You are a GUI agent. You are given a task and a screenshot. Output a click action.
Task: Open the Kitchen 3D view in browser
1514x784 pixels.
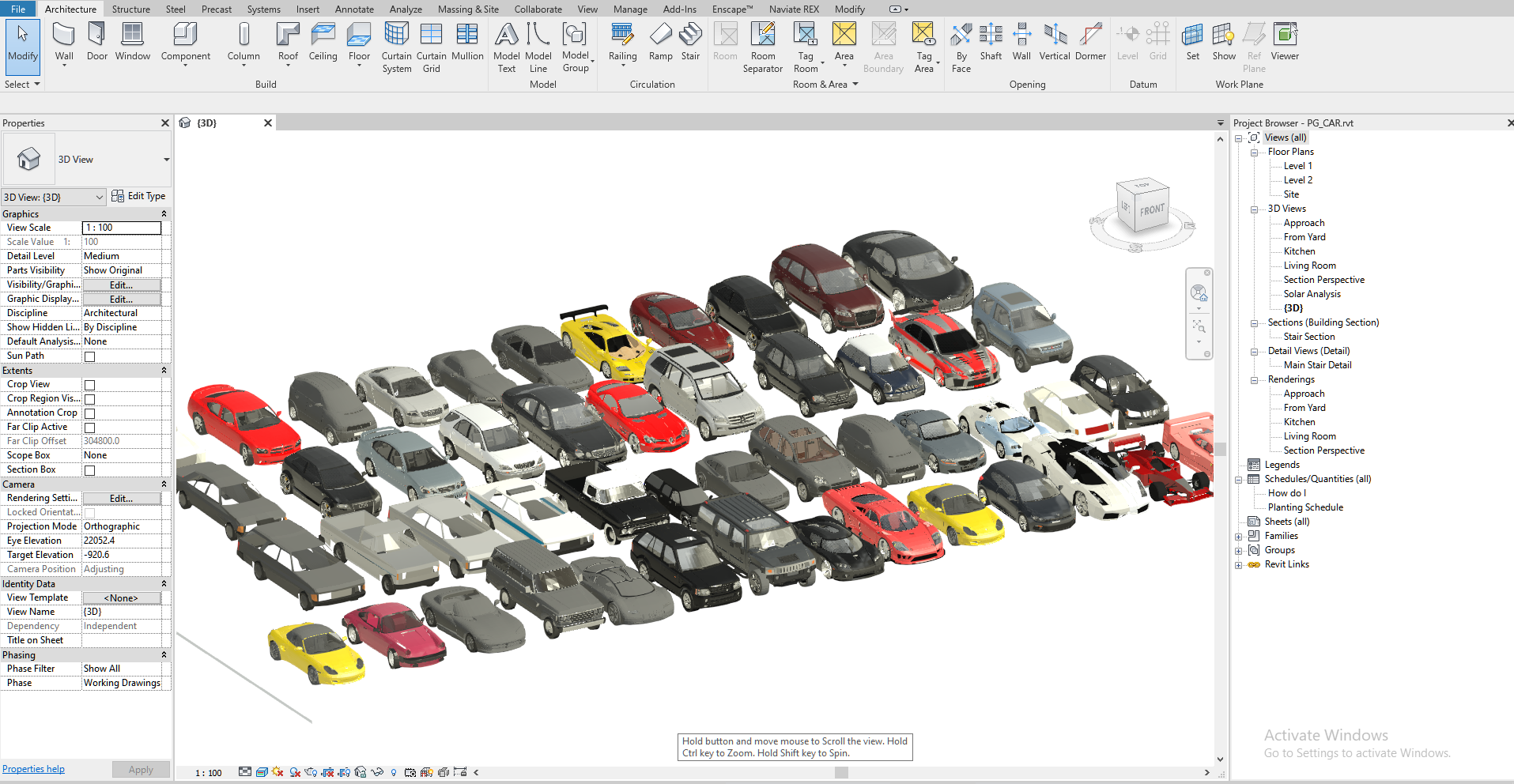click(1299, 251)
